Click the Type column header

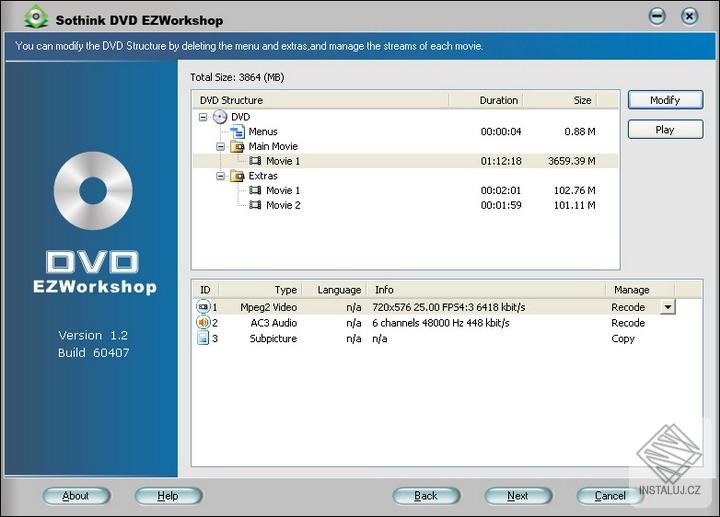pos(260,290)
